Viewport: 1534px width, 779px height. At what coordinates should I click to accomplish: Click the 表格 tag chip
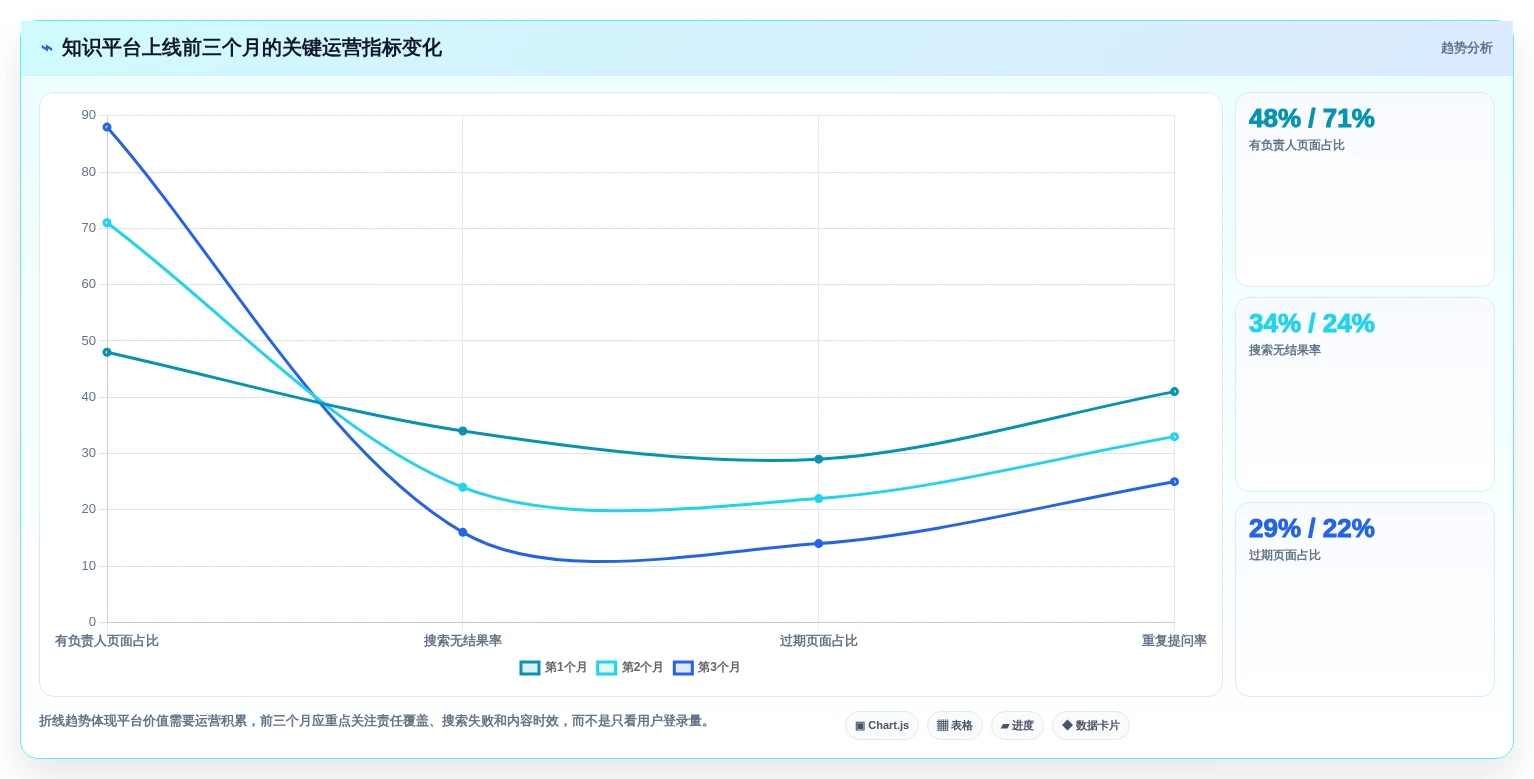click(955, 725)
